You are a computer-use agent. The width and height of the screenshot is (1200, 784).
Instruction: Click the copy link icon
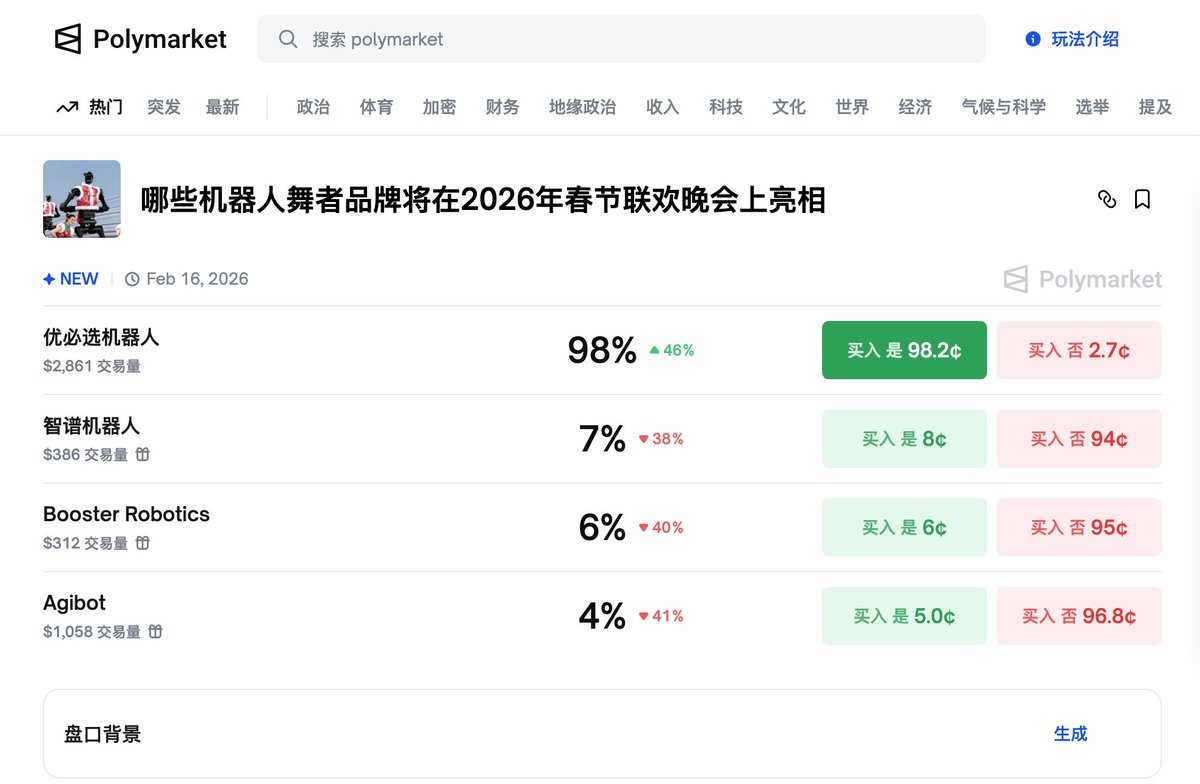(1107, 199)
